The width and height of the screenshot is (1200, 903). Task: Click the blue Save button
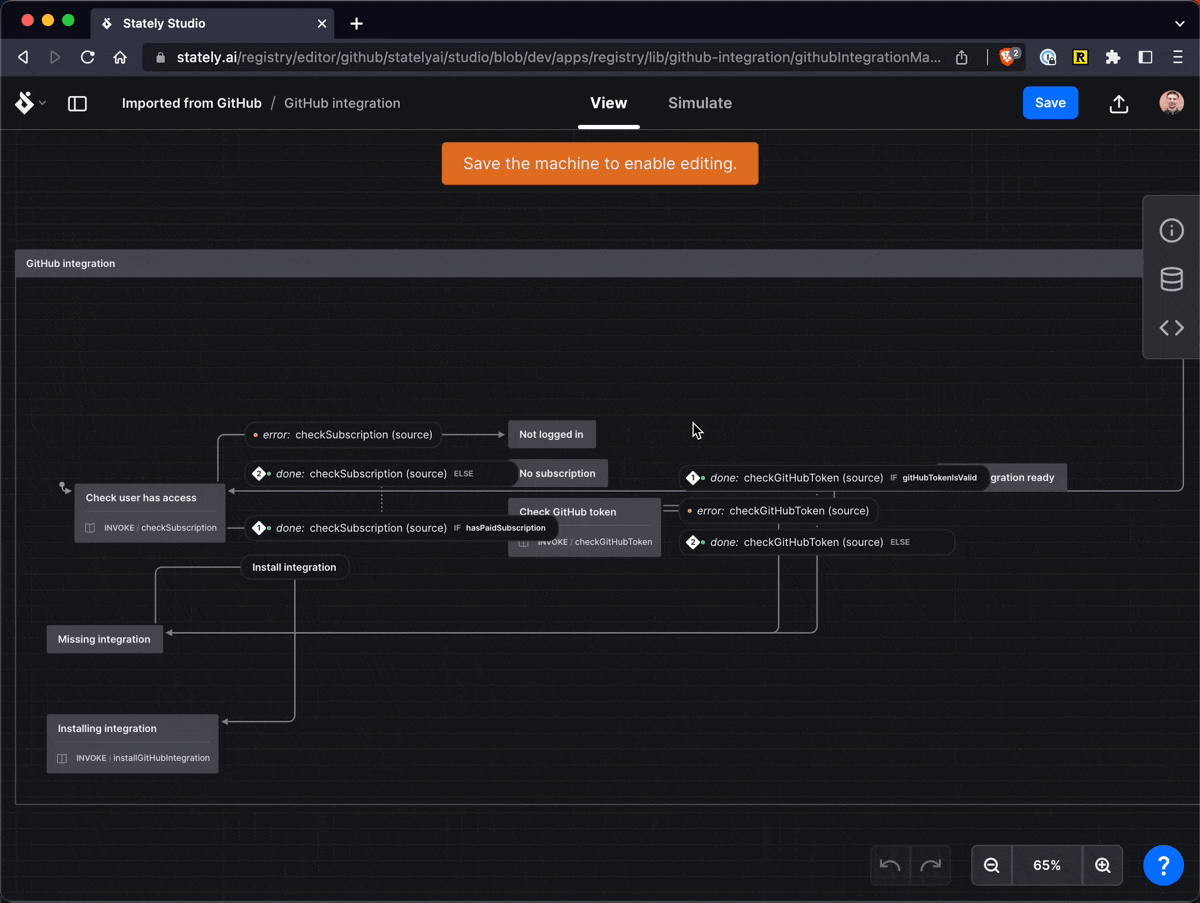[x=1050, y=103]
